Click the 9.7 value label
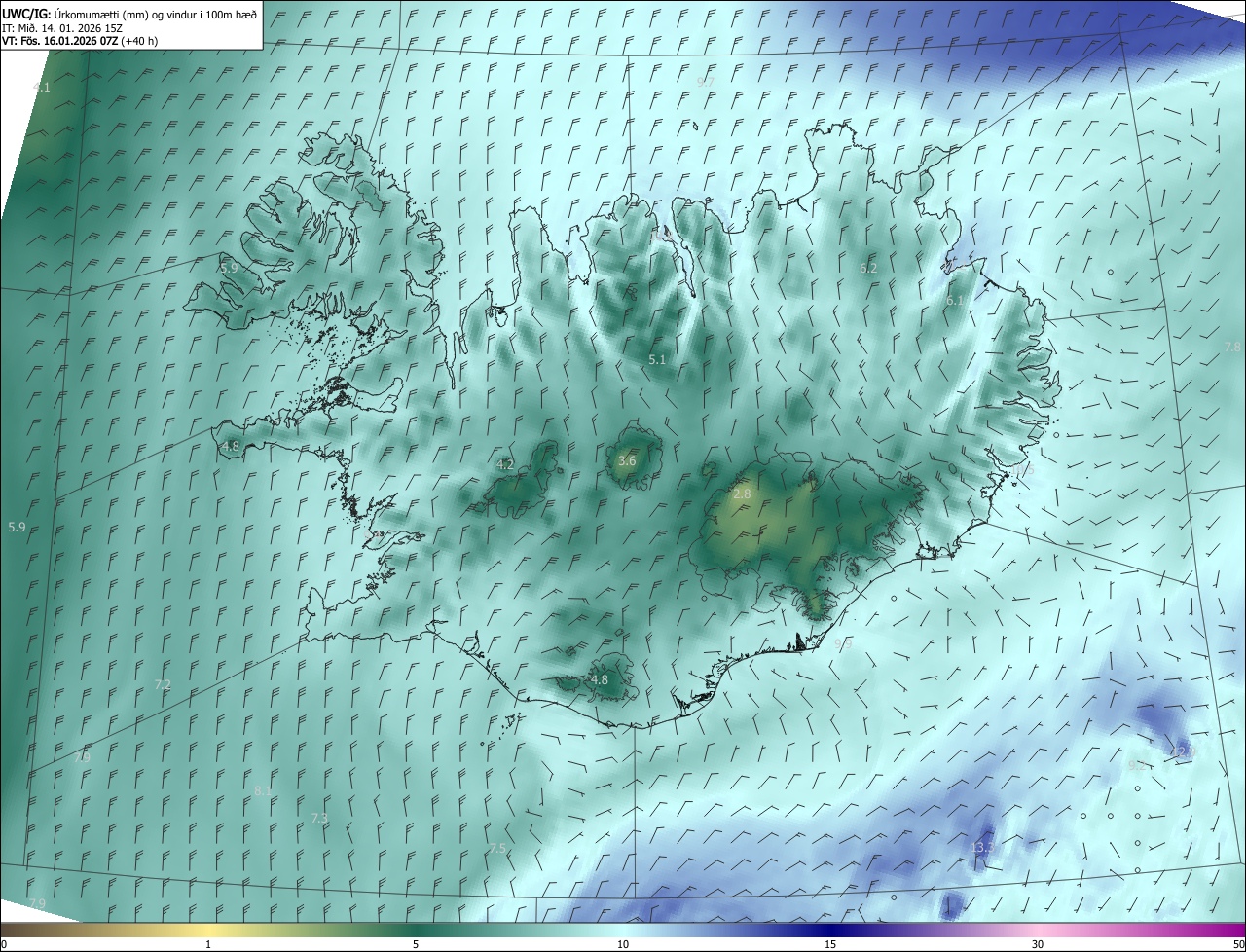This screenshot has height=952, width=1246. [x=707, y=81]
